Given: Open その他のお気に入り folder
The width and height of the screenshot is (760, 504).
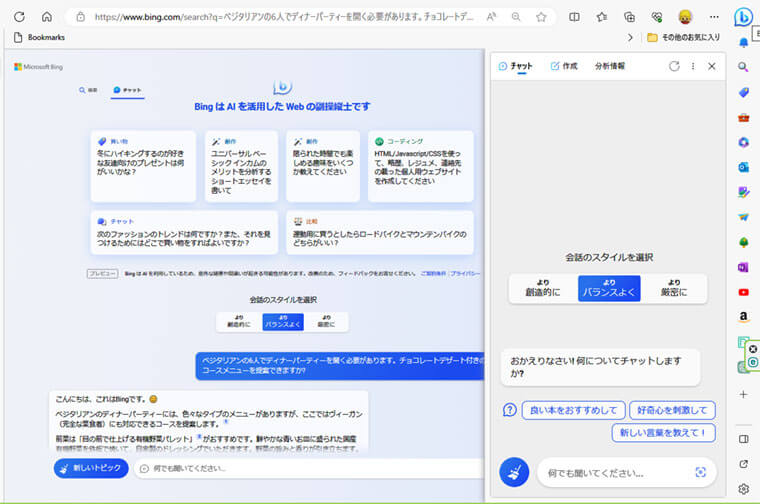Looking at the screenshot, I should pyautogui.click(x=684, y=37).
